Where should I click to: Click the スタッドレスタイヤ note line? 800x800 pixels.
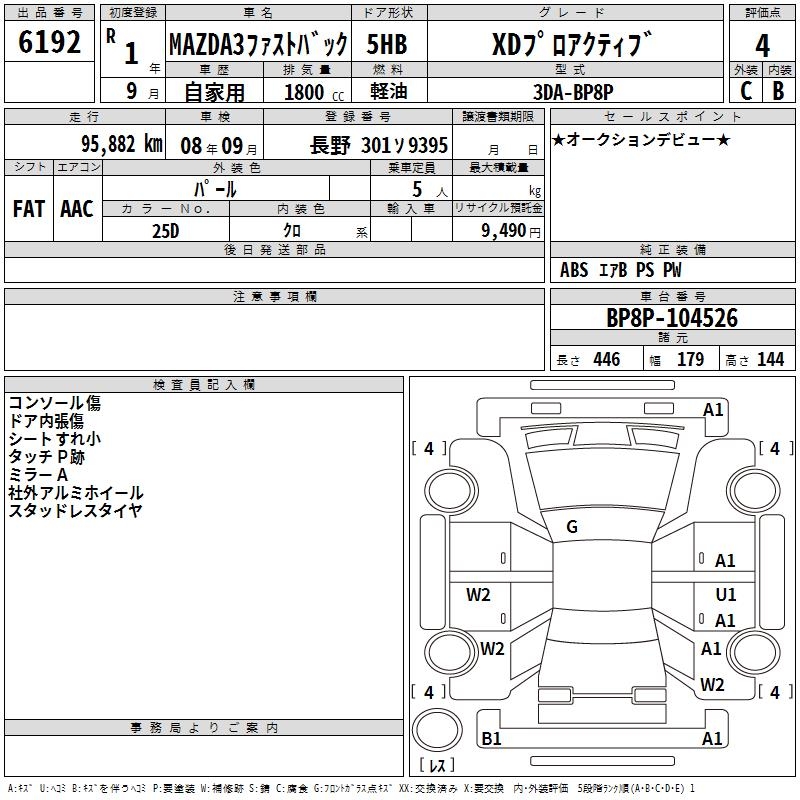tap(75, 511)
